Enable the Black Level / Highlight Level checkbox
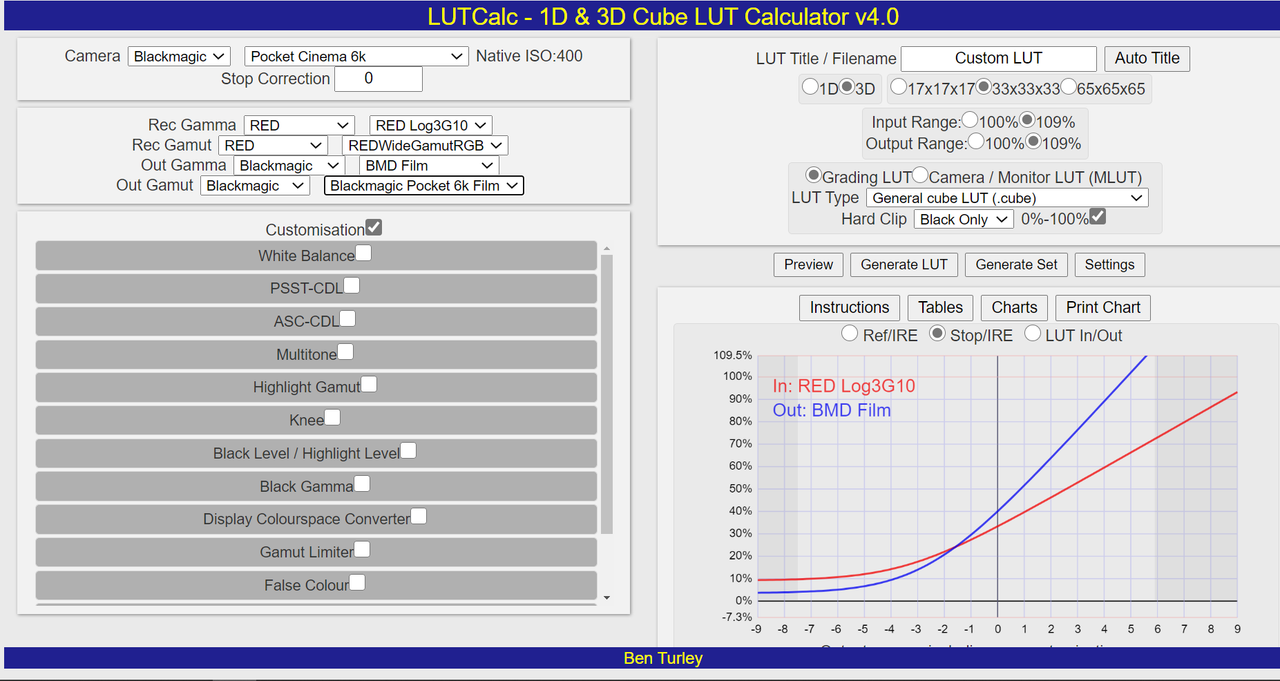 408,451
